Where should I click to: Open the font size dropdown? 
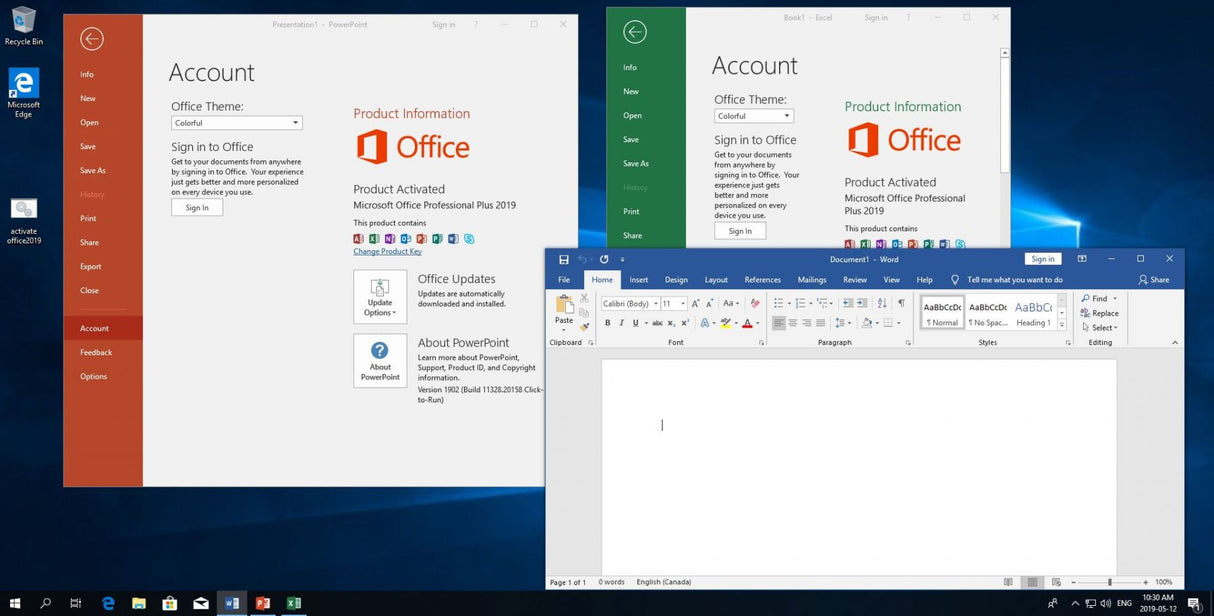(682, 303)
